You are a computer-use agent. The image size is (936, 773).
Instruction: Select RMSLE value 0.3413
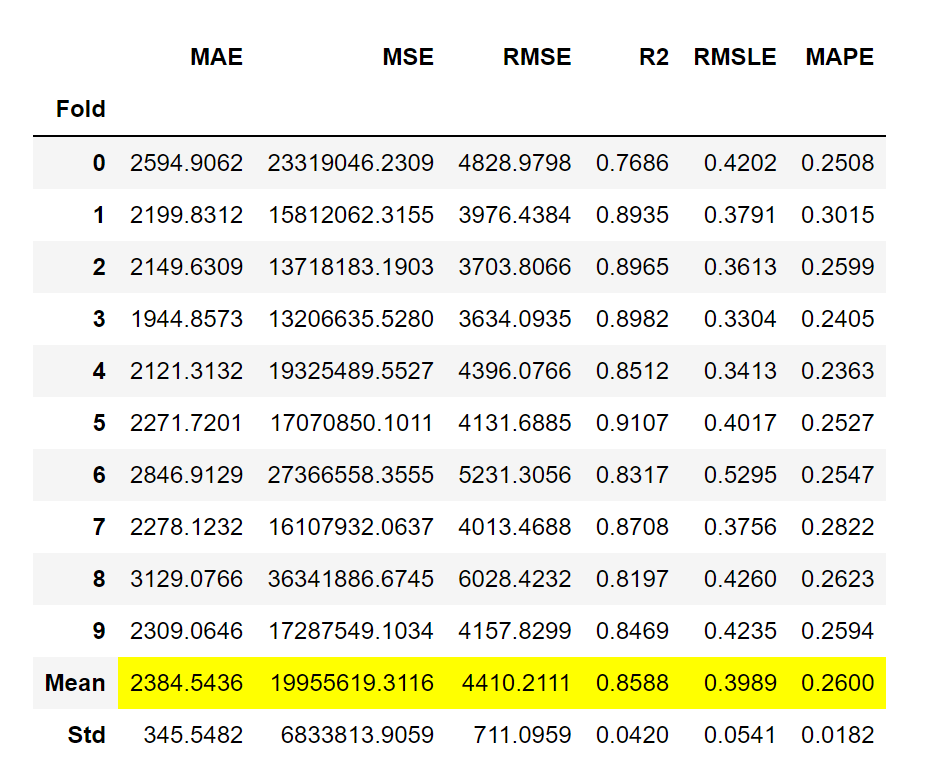[x=740, y=371]
